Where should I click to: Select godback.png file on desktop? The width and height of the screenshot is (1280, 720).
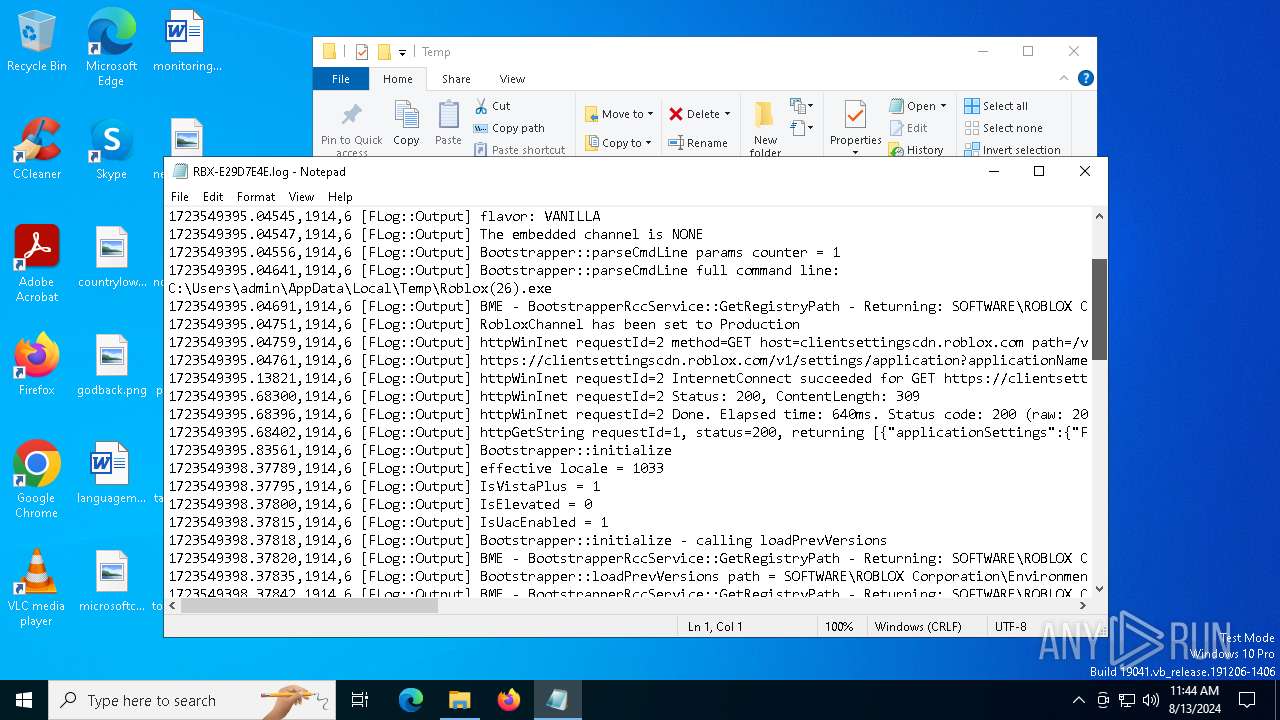112,365
